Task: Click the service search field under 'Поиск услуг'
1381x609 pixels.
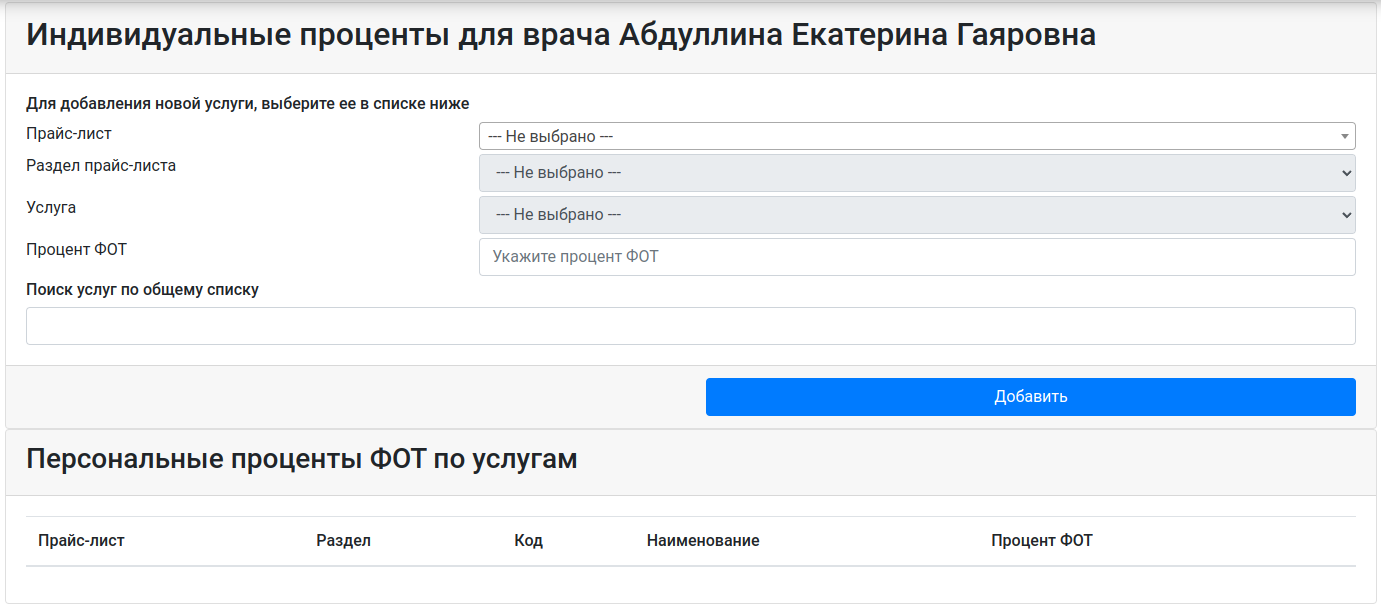Action: coord(690,326)
